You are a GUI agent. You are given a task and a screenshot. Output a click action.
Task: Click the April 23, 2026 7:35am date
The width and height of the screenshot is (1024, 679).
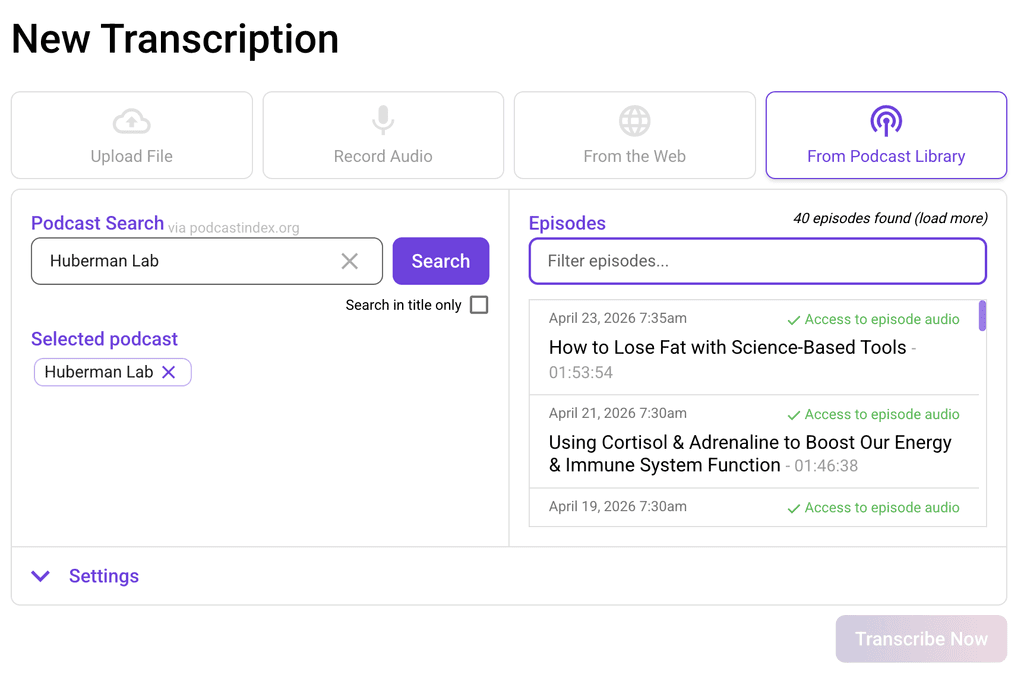[x=618, y=318]
